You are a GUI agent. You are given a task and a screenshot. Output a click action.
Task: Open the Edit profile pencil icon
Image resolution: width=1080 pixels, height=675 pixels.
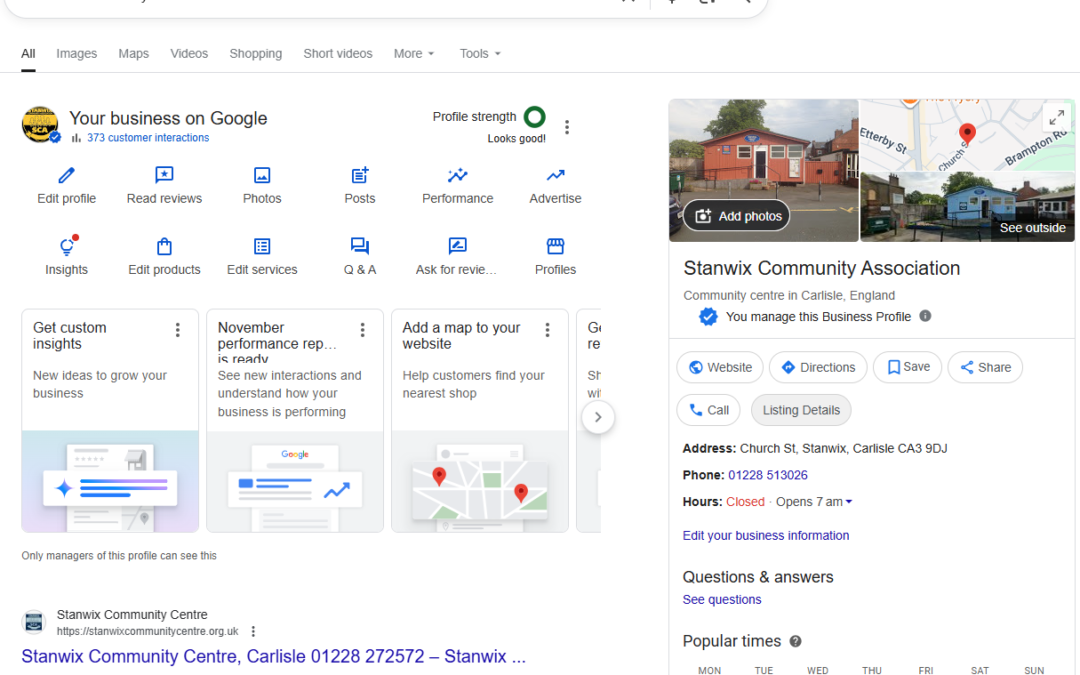(x=67, y=176)
